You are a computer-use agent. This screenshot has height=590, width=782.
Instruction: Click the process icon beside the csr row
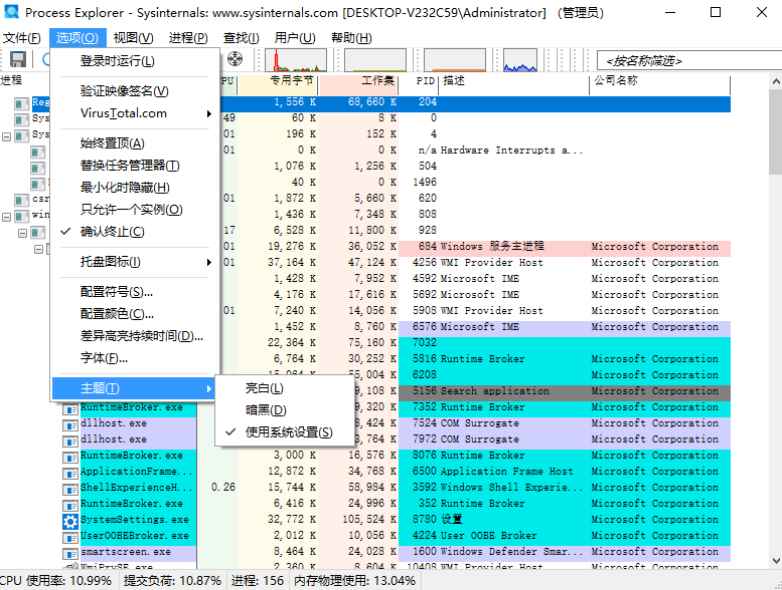tap(21, 199)
